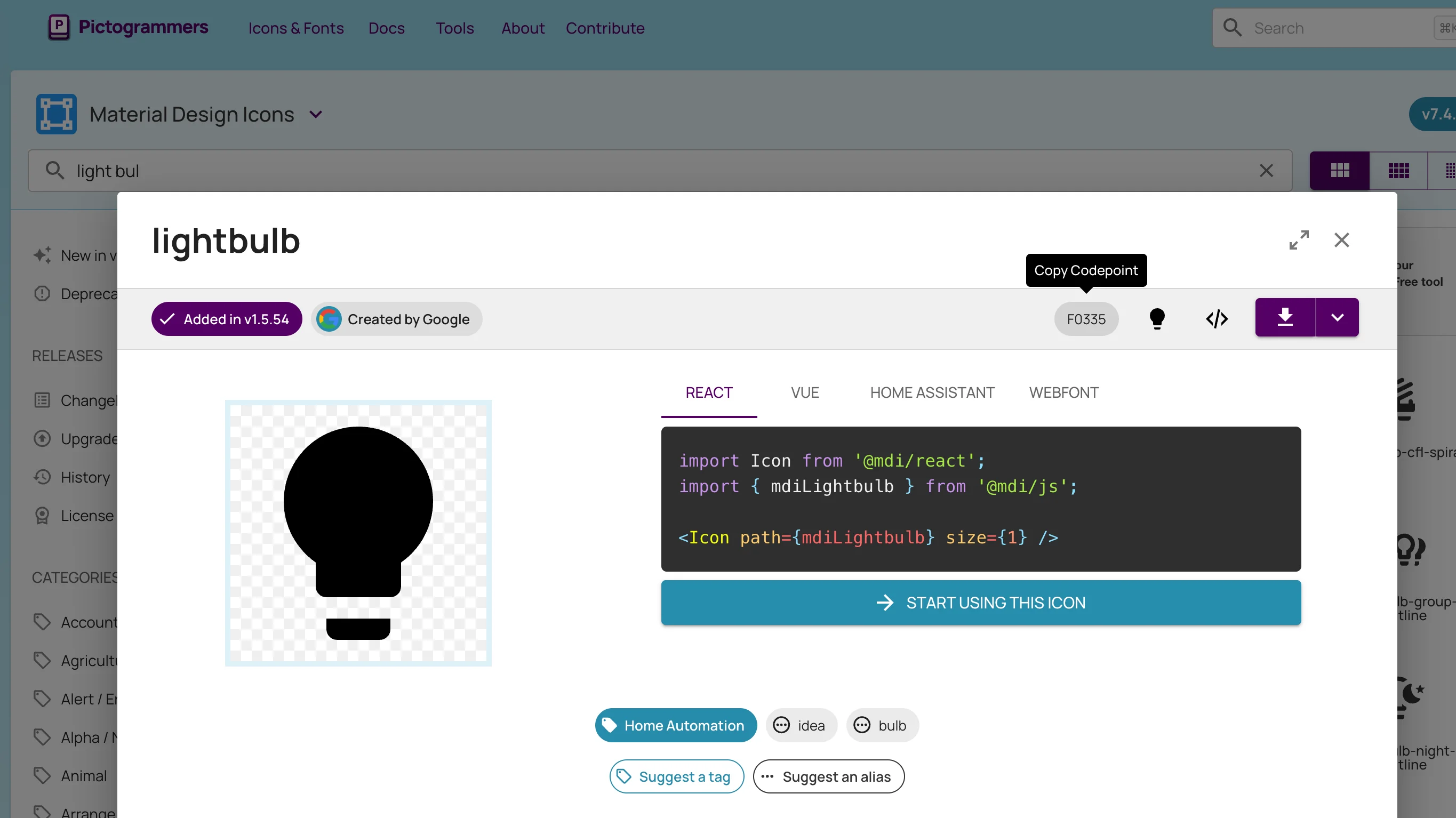
Task: Click the lightbulb icon preview image
Action: pyautogui.click(x=358, y=533)
